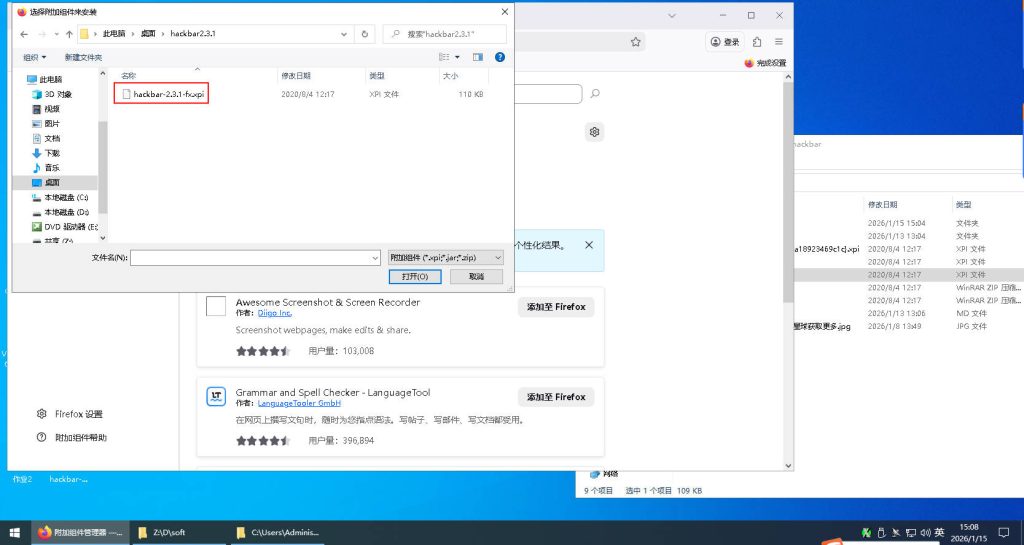Image resolution: width=1024 pixels, height=545 pixels.
Task: Select 下载 in the navigation pane
Action: 51,153
